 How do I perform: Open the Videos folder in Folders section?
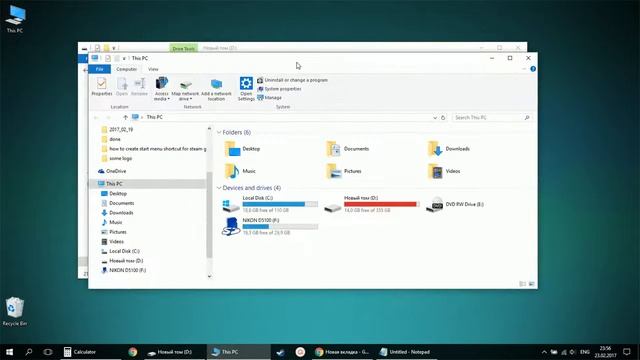tap(444, 171)
